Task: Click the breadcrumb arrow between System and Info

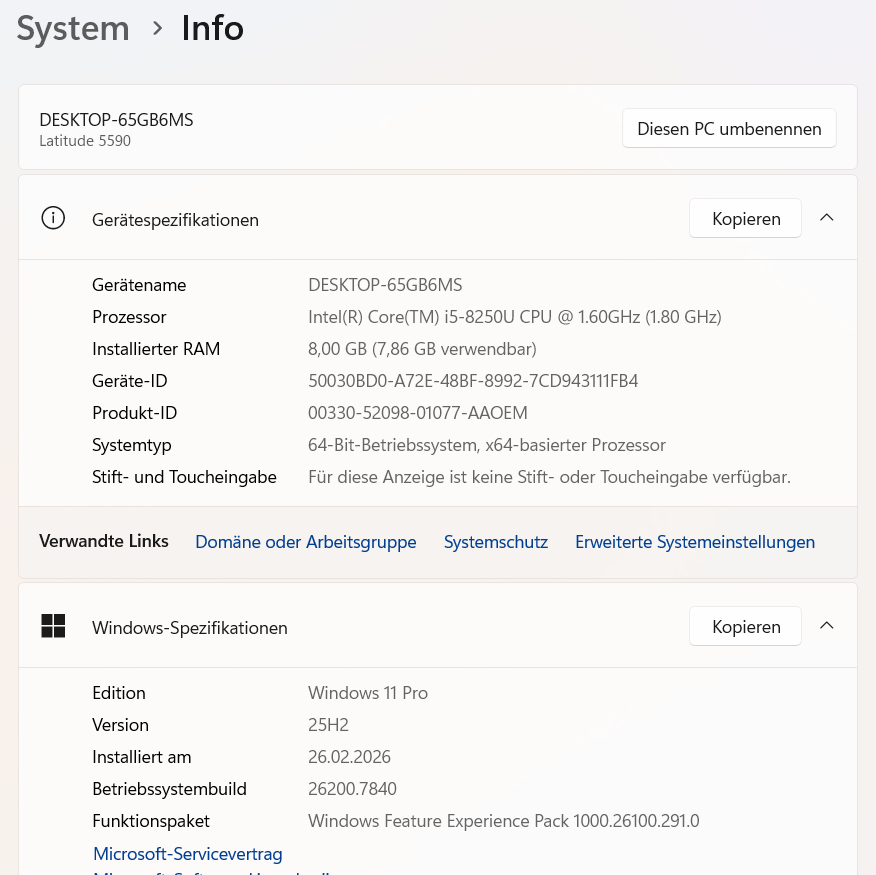Action: pyautogui.click(x=157, y=28)
